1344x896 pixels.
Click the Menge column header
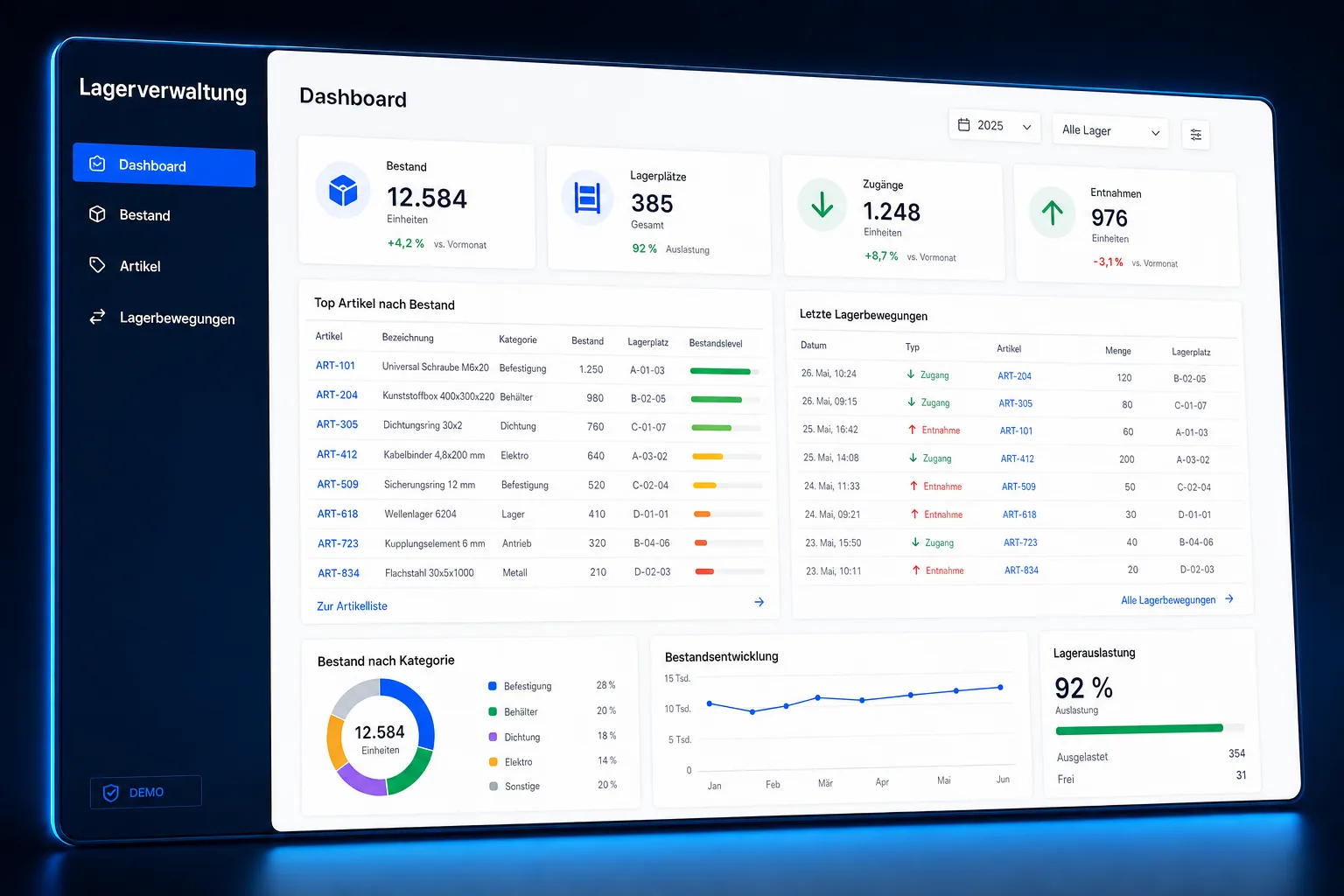1118,351
